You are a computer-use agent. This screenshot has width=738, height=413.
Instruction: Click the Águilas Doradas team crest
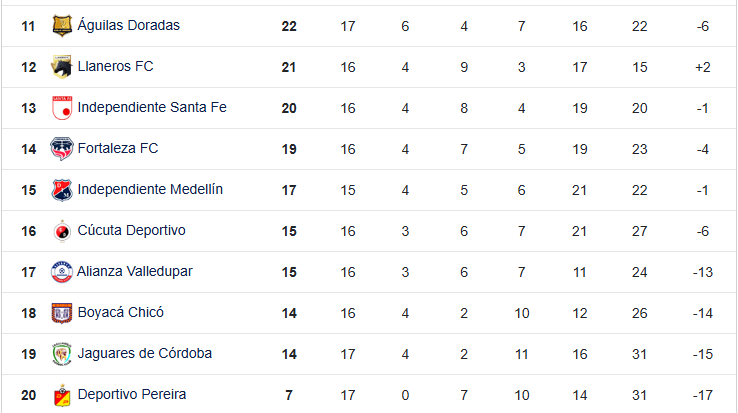pyautogui.click(x=62, y=26)
